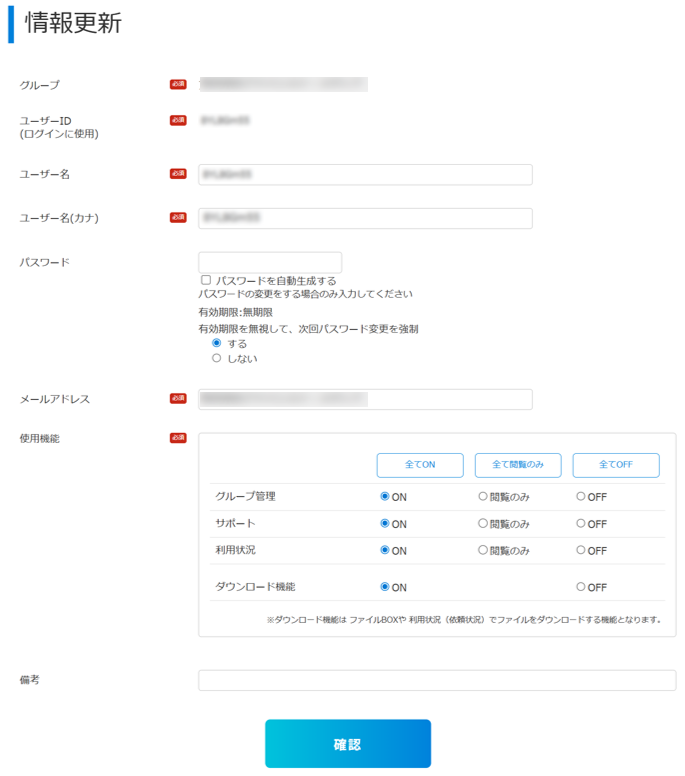The height and width of the screenshot is (776, 685).
Task: Focus the パスワード input field
Action: click(270, 262)
